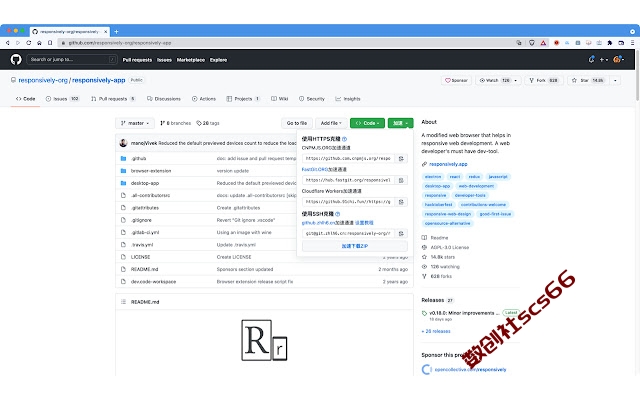Open the responsively-org owner link
This screenshot has height=400, width=640.
click(x=43, y=80)
